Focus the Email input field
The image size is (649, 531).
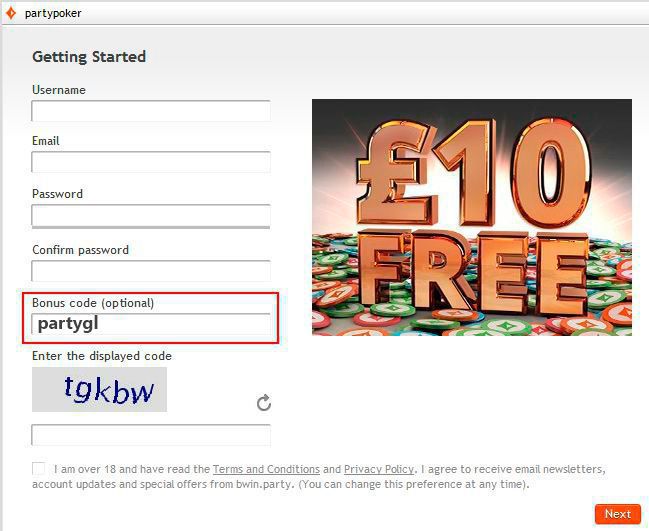pos(151,162)
